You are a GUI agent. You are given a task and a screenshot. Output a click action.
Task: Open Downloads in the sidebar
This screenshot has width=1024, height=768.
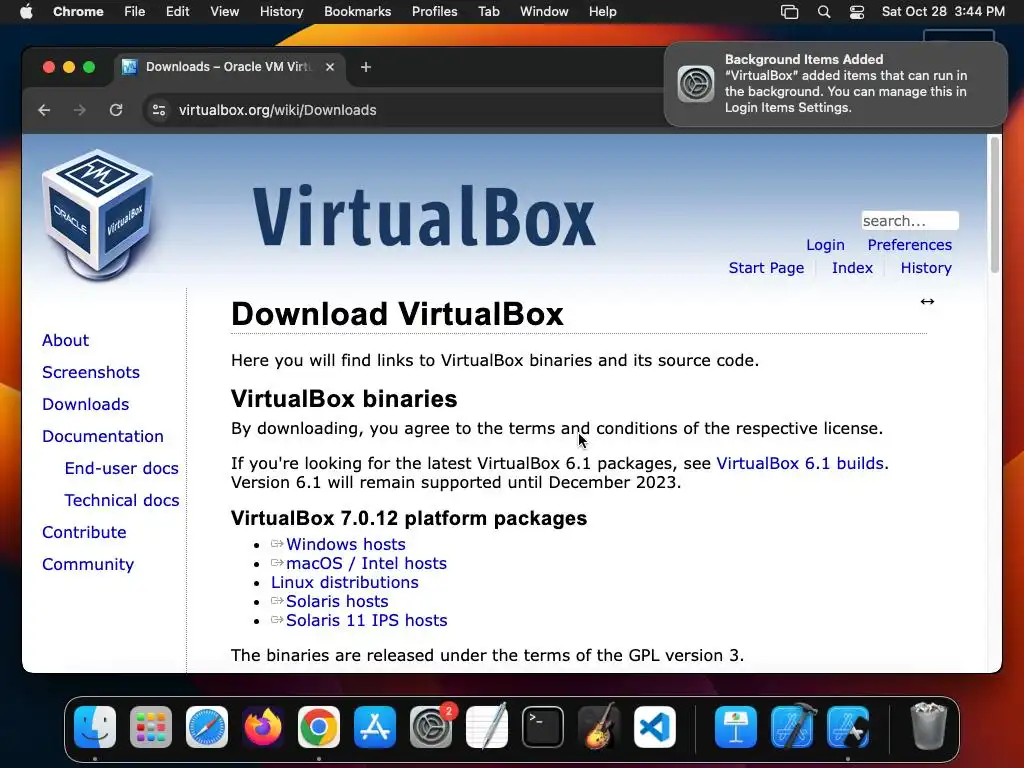(86, 404)
